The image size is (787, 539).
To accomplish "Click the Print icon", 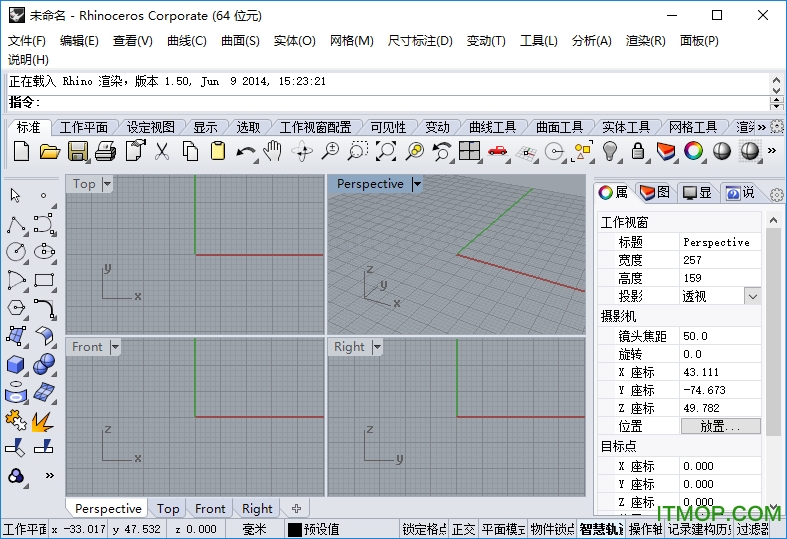I will click(x=105, y=151).
